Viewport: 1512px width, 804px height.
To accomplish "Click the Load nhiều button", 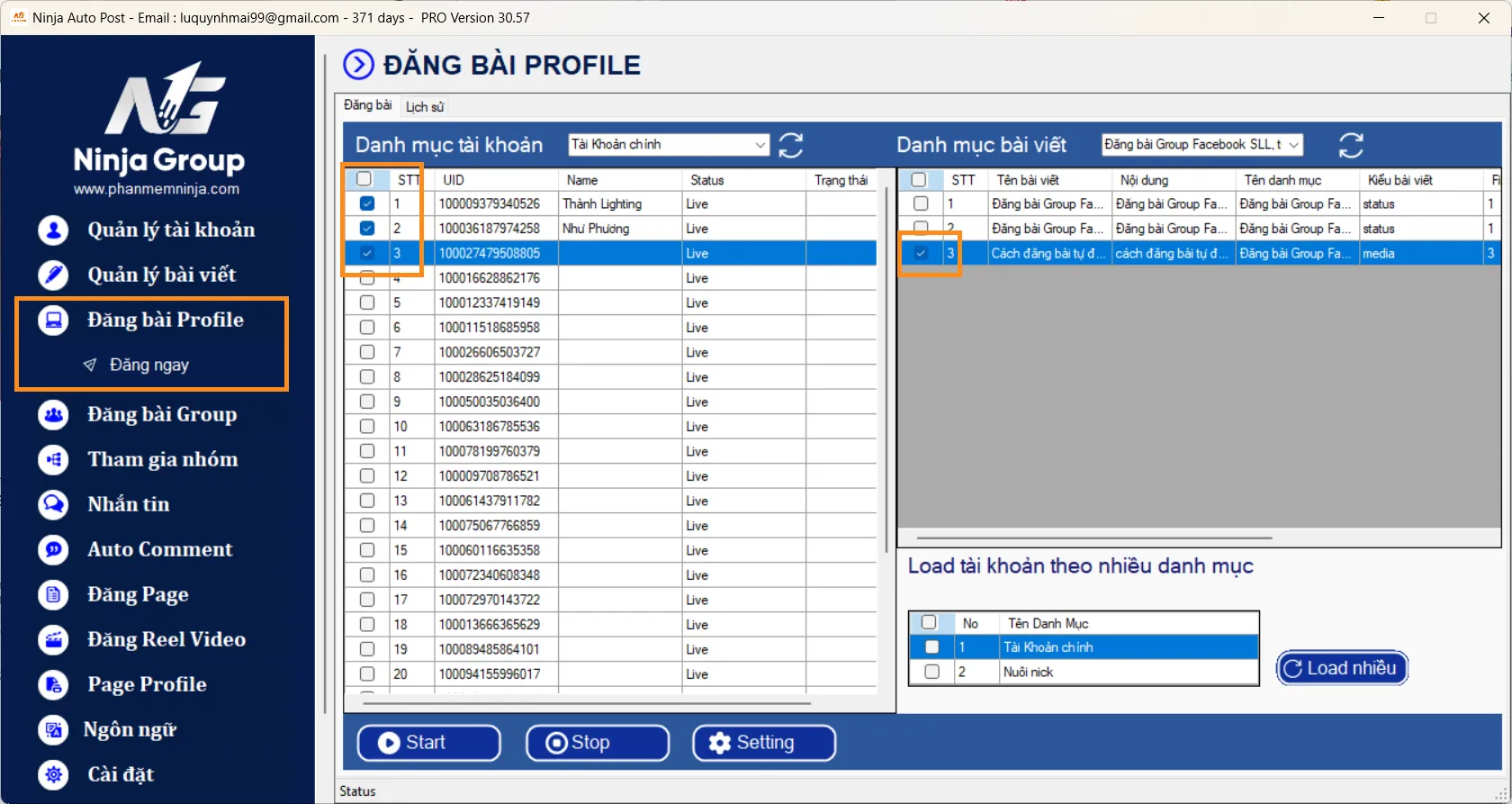I will [1341, 668].
